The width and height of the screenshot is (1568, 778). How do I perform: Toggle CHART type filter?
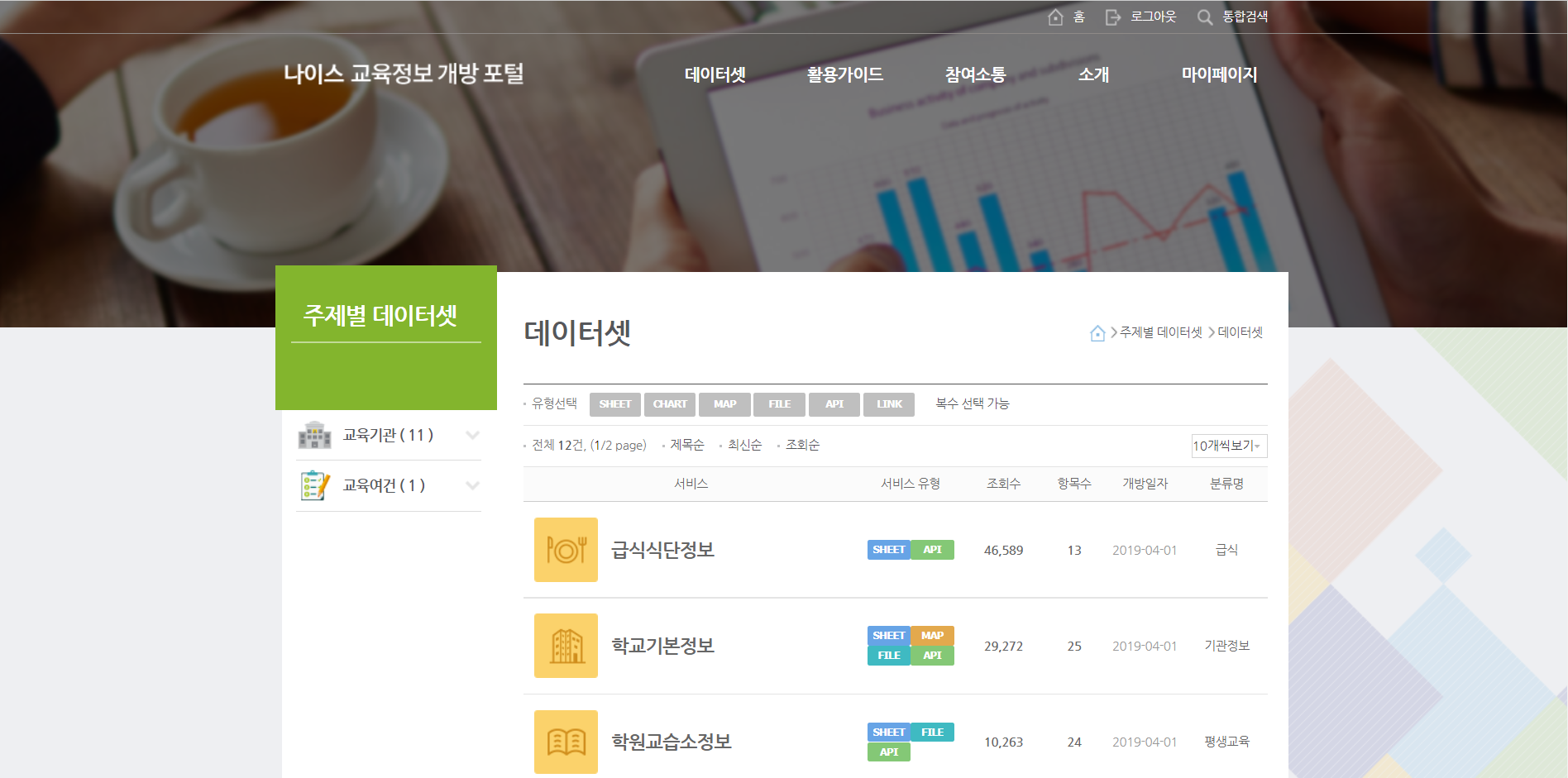[670, 404]
